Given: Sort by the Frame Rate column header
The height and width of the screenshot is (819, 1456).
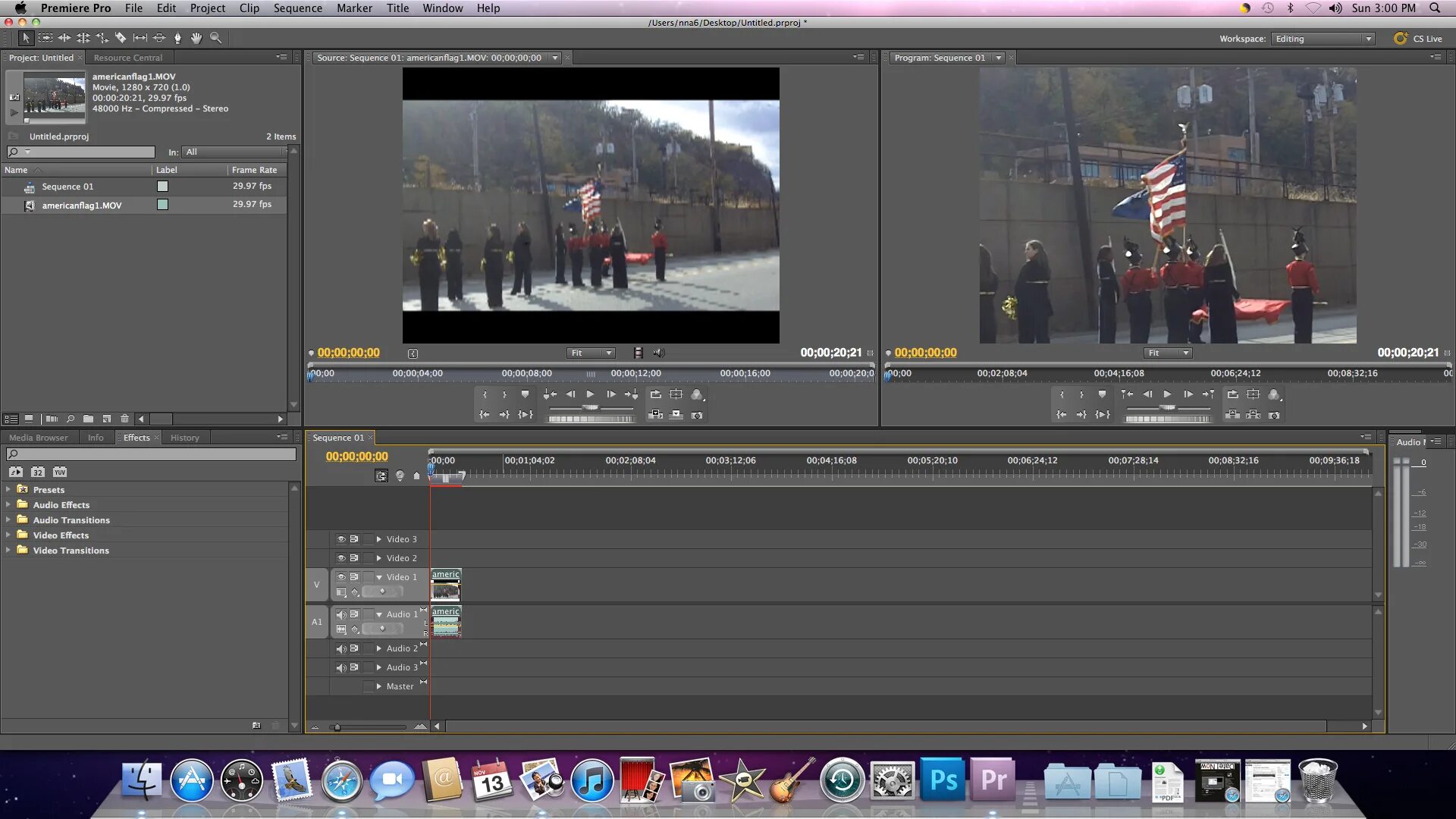Looking at the screenshot, I should pyautogui.click(x=254, y=170).
